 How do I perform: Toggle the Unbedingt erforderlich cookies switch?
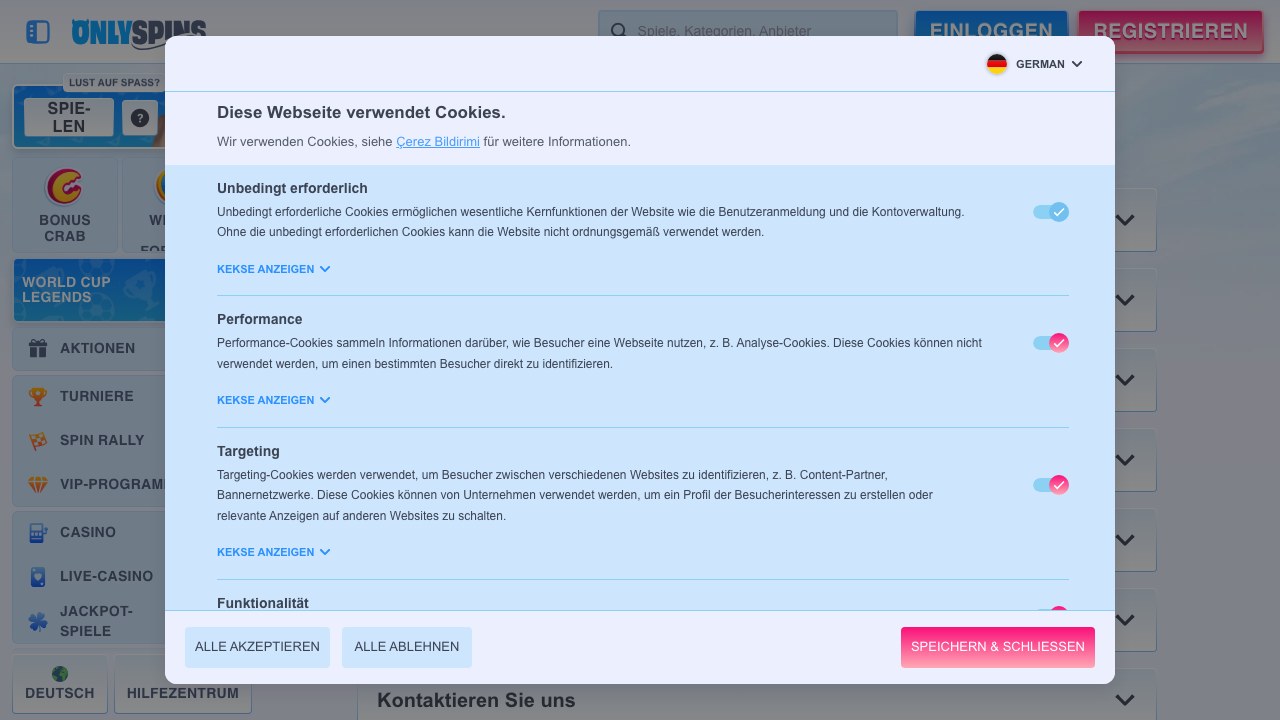pyautogui.click(x=1051, y=212)
